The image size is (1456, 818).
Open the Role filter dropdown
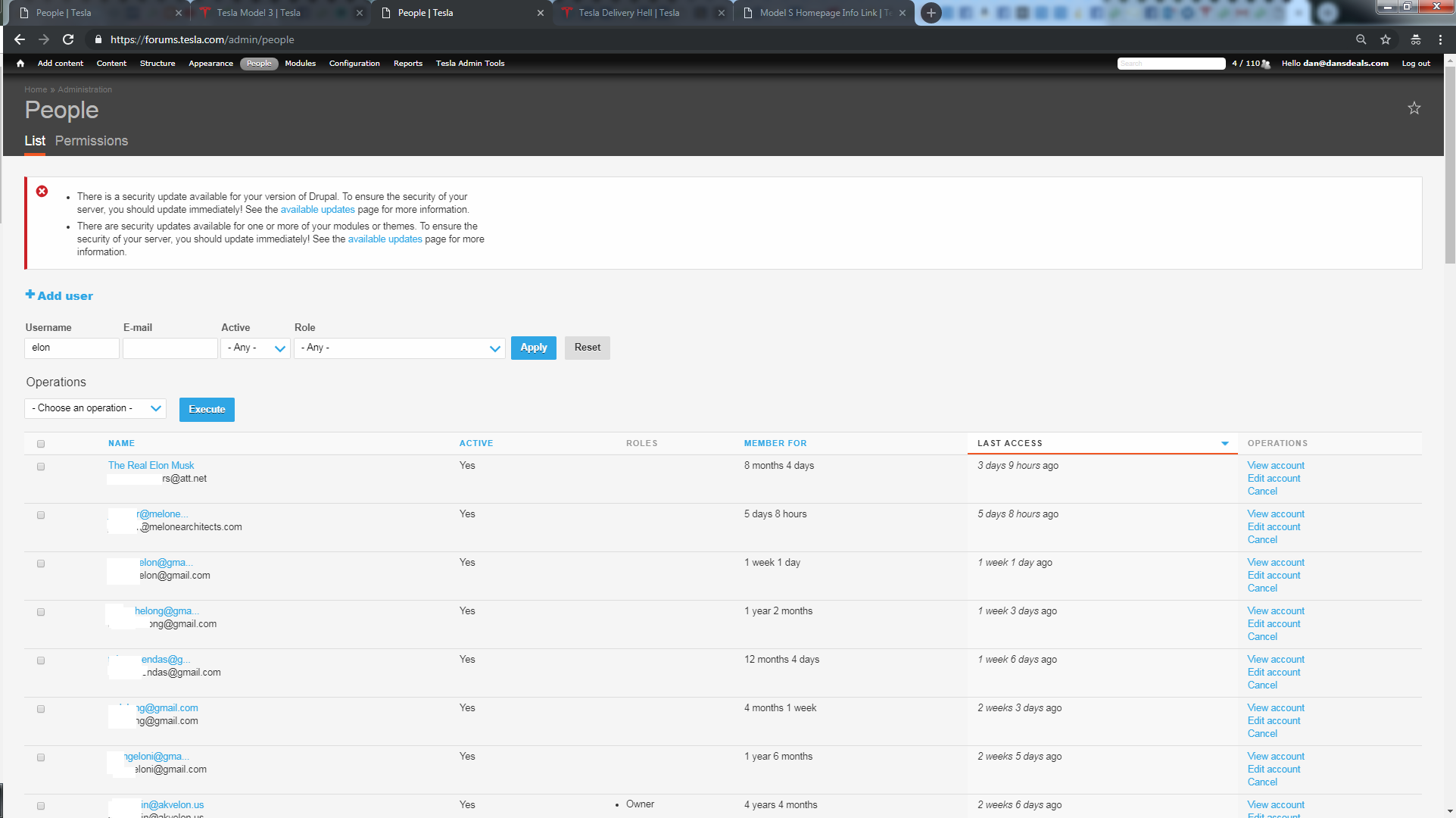(x=400, y=348)
